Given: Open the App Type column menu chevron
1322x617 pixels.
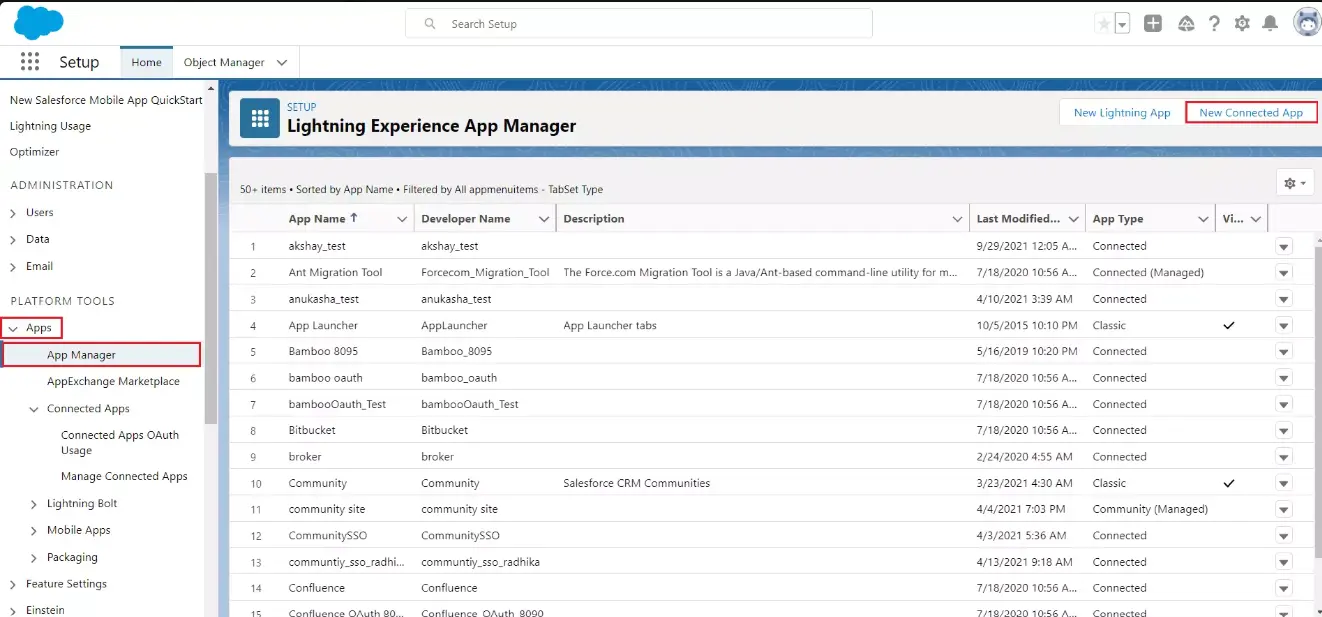Looking at the screenshot, I should coord(1203,219).
